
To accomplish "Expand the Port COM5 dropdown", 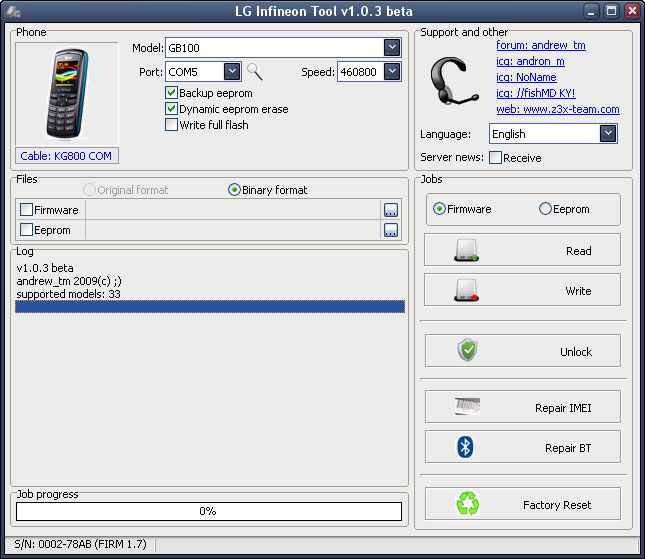I will pos(232,72).
